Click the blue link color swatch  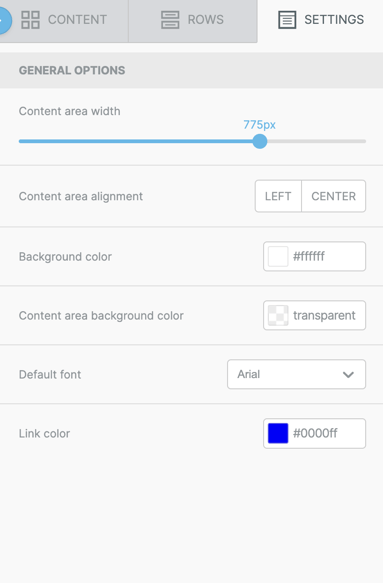pos(278,433)
